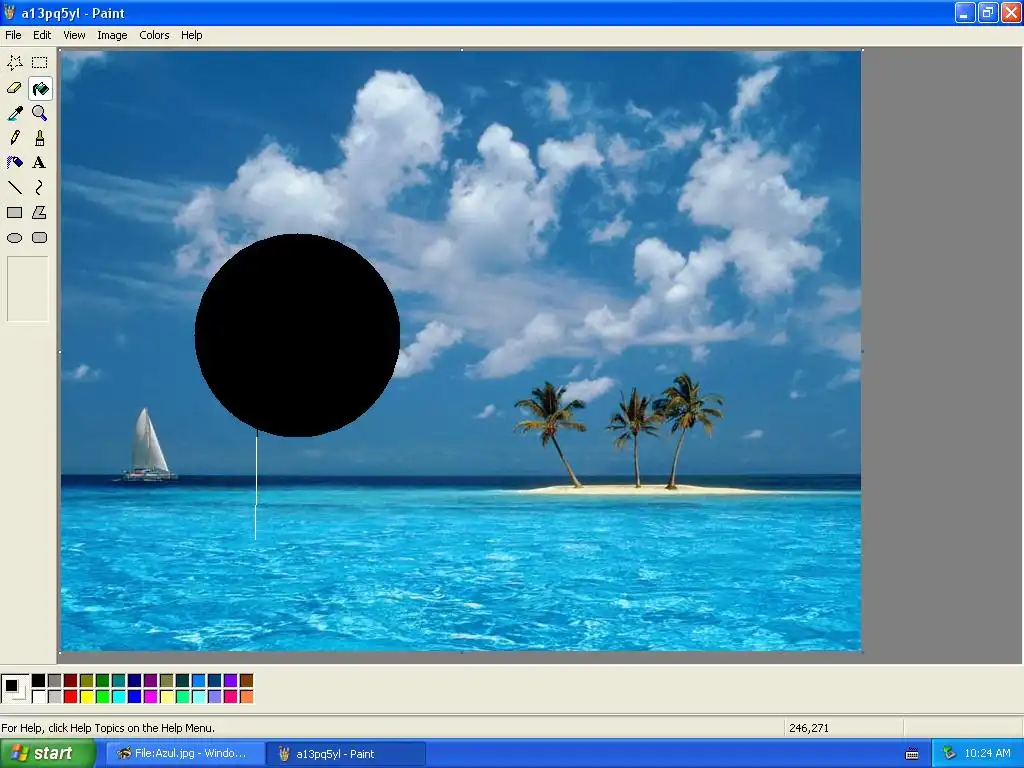
Task: Choose the Brush tool
Action: (x=40, y=138)
